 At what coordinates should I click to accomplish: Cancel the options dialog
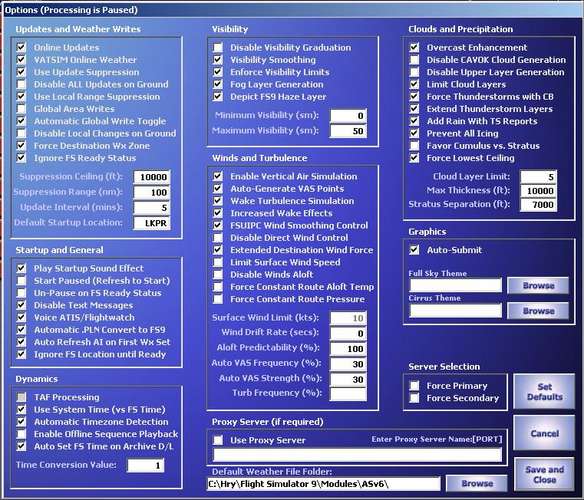(545, 433)
